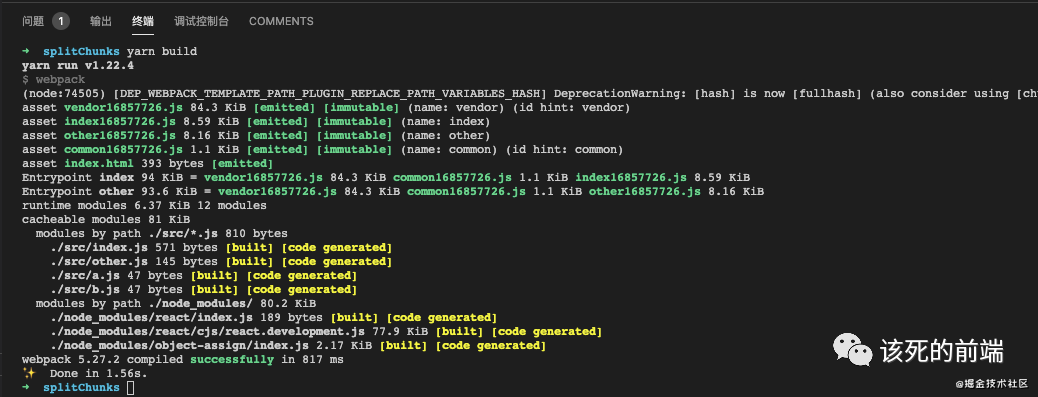Click the problems count badge showing 1

60,21
